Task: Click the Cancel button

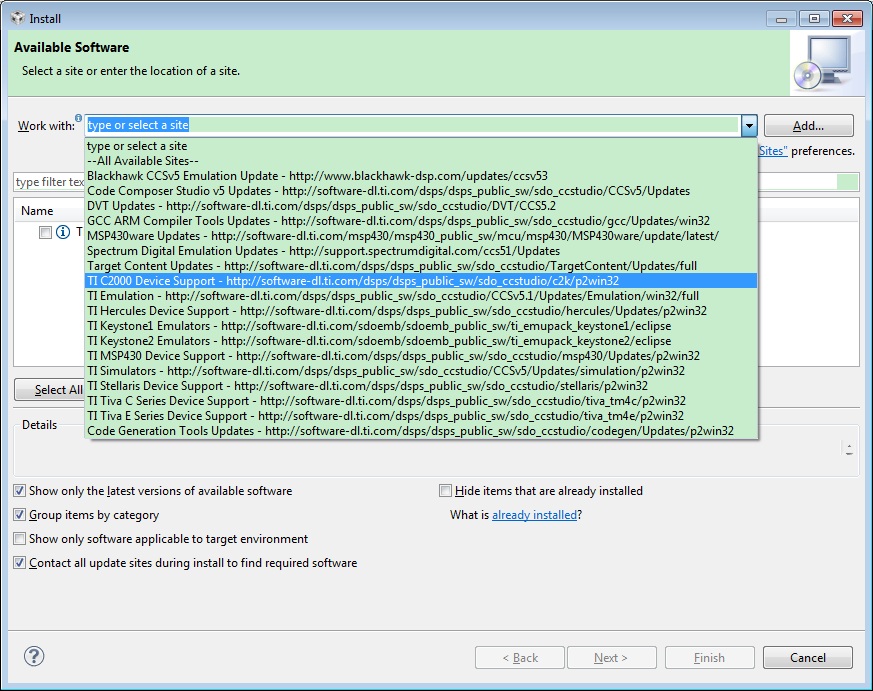Action: click(807, 658)
